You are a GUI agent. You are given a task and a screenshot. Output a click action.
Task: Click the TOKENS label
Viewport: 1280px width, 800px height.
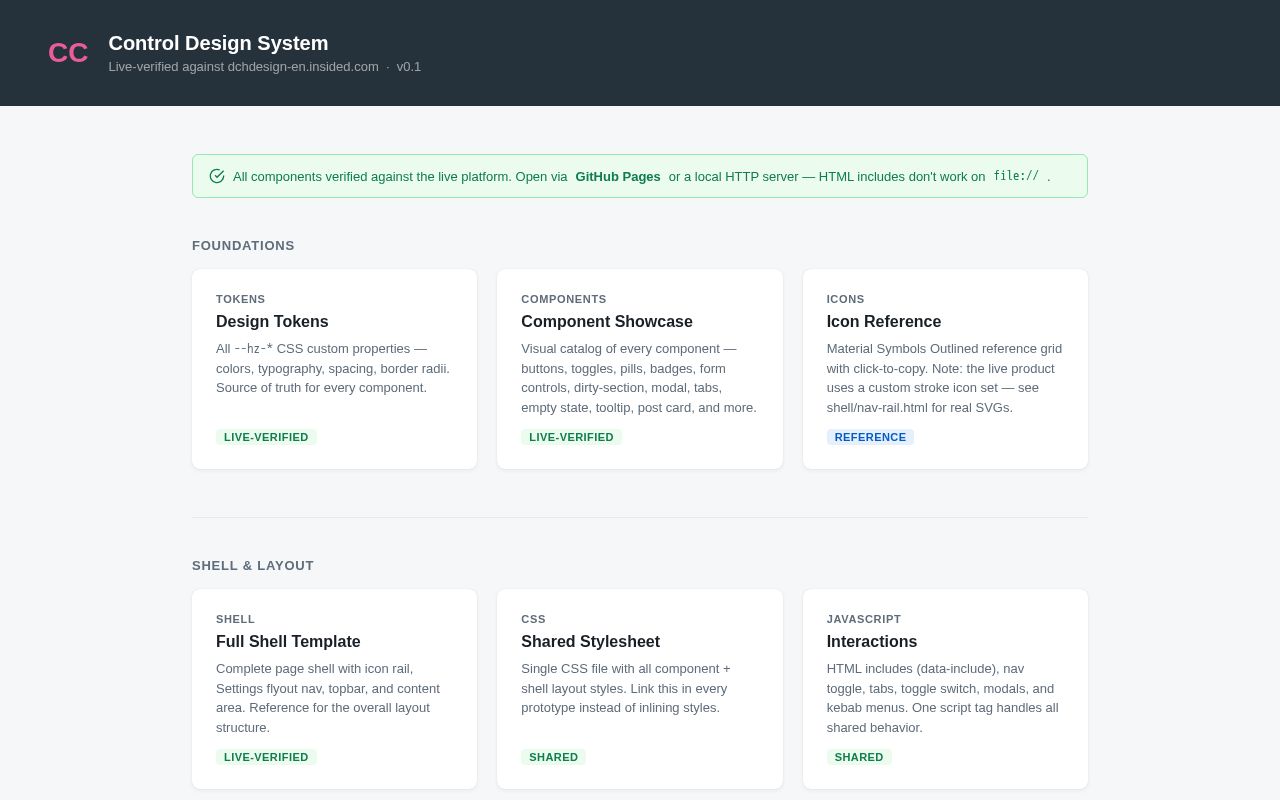(241, 299)
